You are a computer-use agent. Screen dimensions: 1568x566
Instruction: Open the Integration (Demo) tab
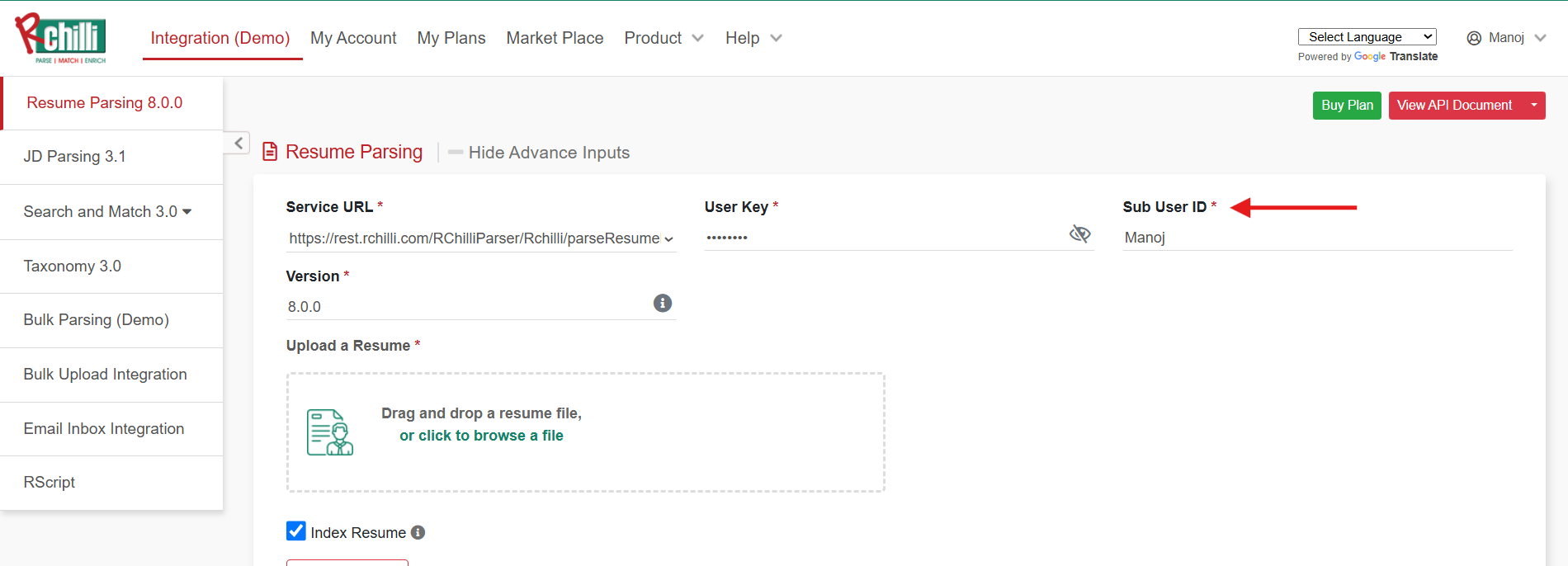220,38
